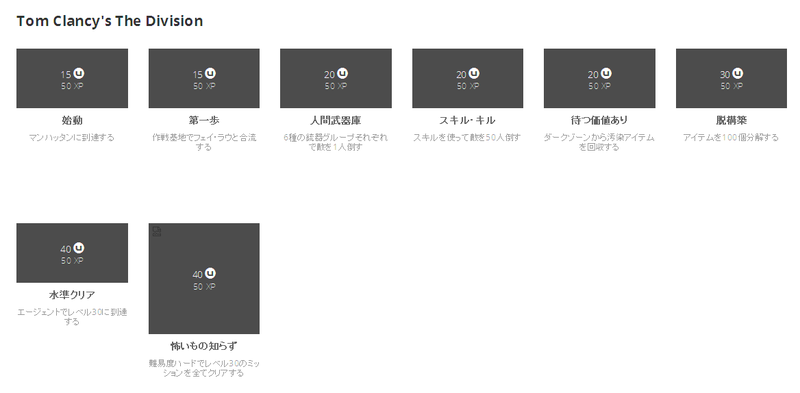Click the Uplay coin icon on スキル・キル card

coord(474,73)
